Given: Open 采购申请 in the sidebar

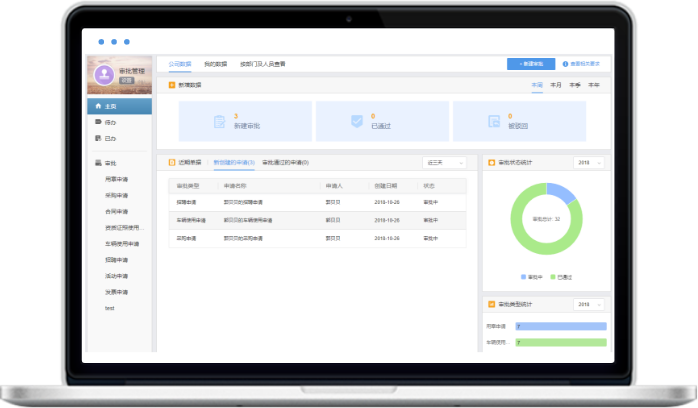Looking at the screenshot, I should 116,195.
